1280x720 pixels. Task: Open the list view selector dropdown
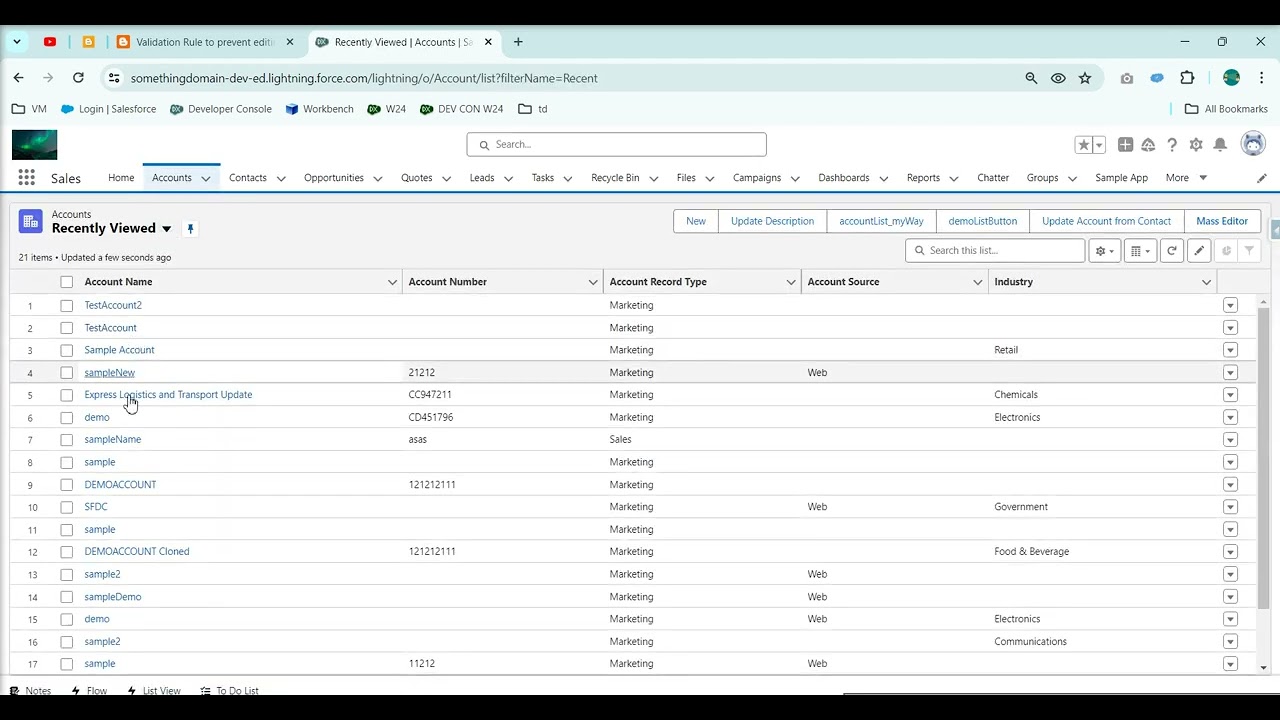(166, 229)
